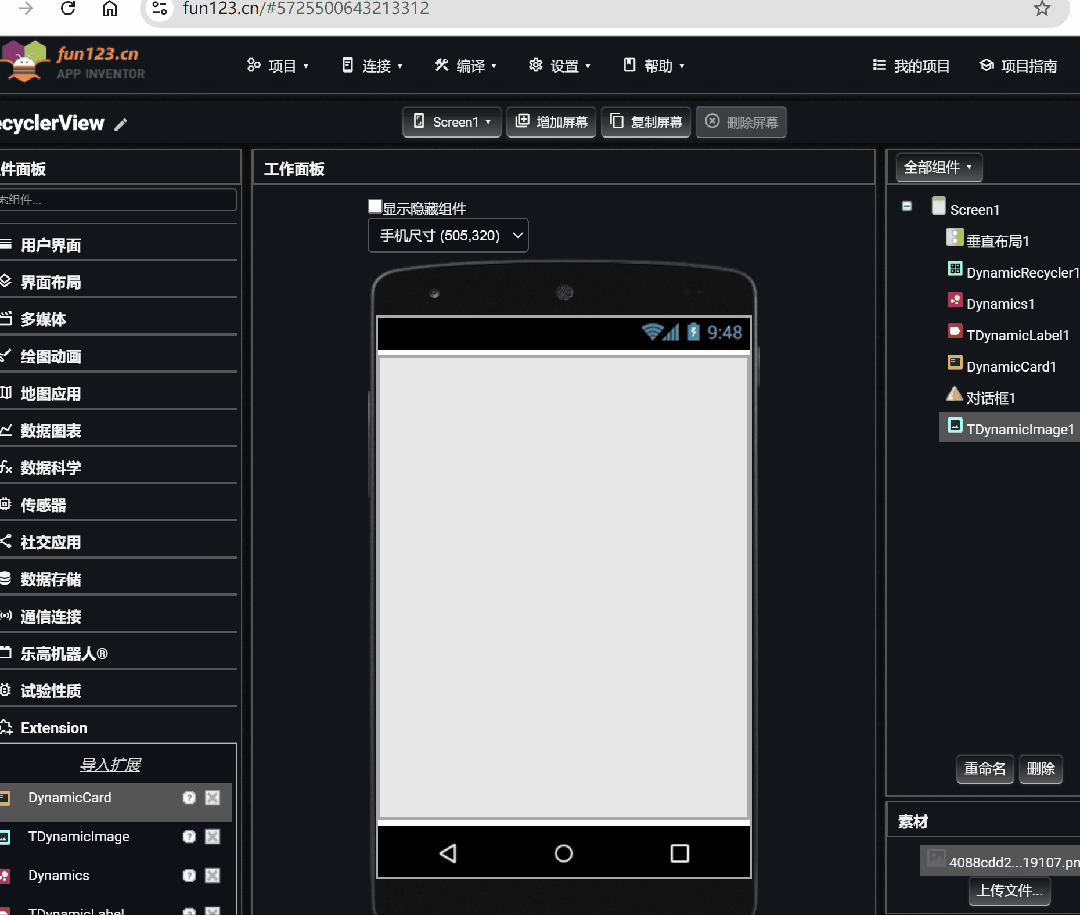Image resolution: width=1080 pixels, height=915 pixels.
Task: Expand the 通信连接 palette category
Action: (118, 617)
